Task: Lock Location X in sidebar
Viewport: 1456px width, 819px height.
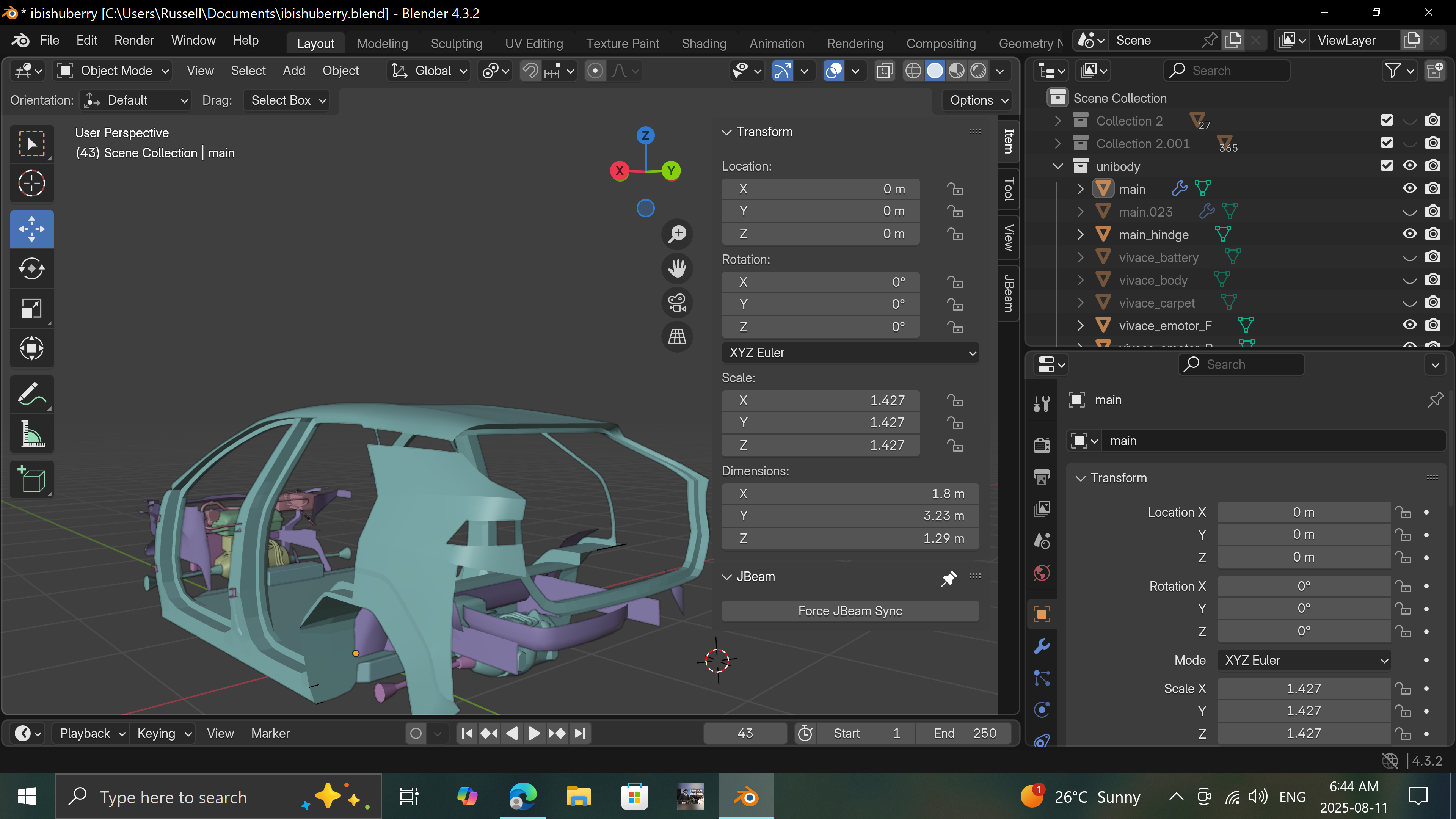Action: pos(955,189)
